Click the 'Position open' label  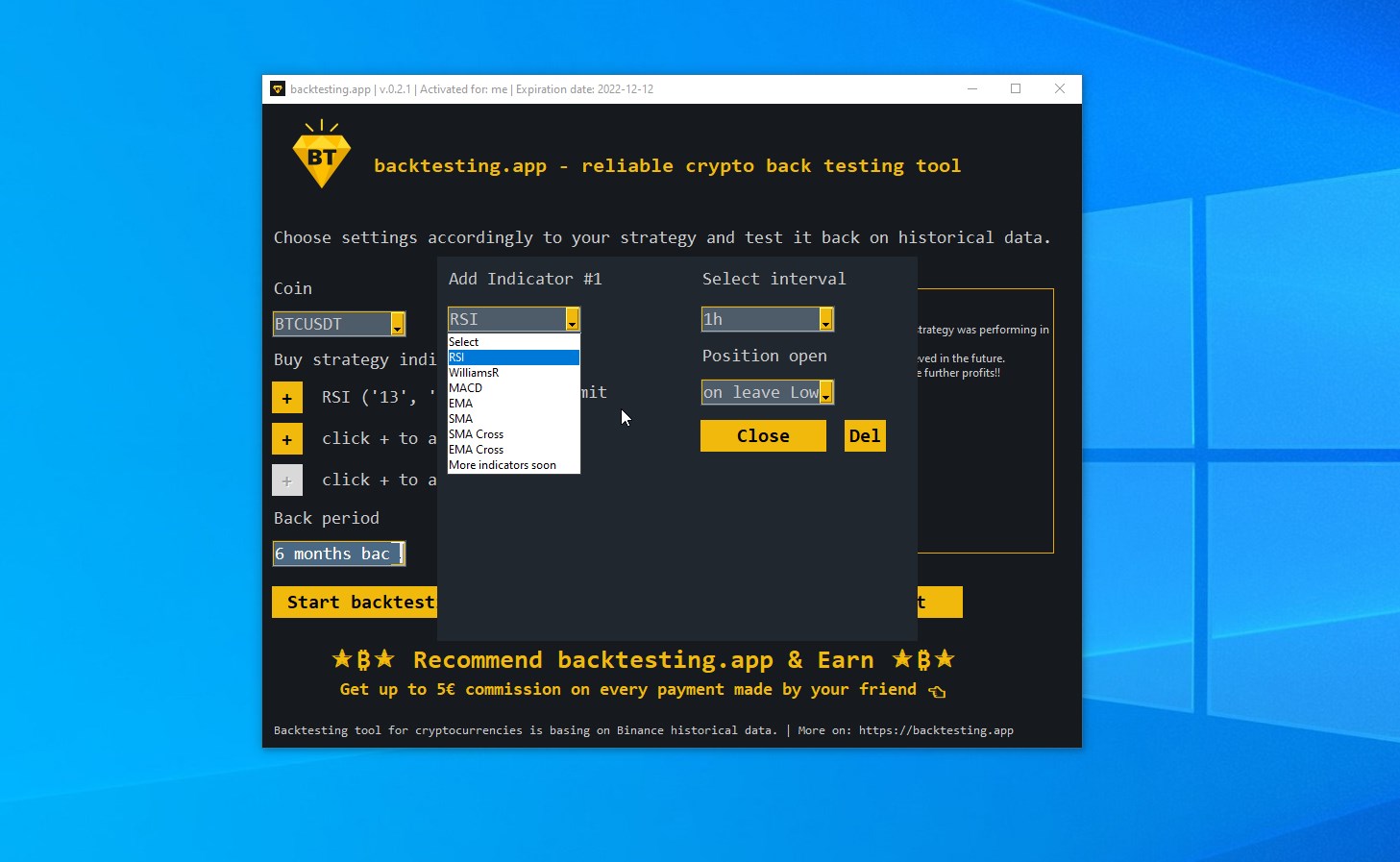[765, 356]
